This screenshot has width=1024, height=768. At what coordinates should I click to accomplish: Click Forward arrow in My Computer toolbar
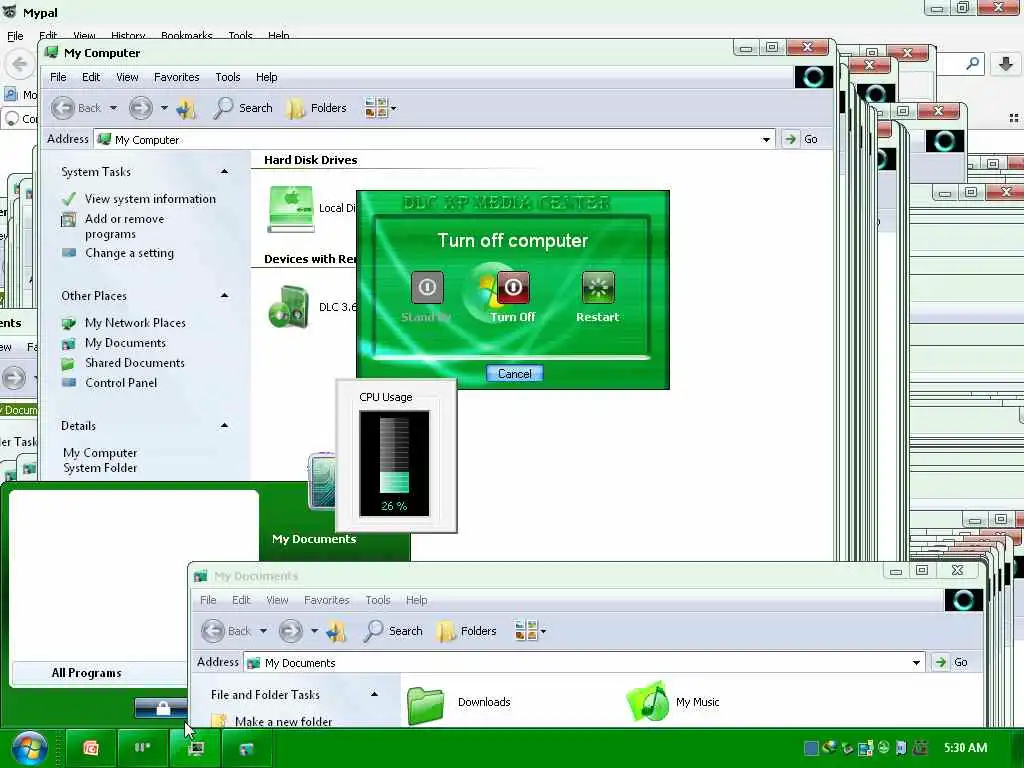[x=140, y=108]
